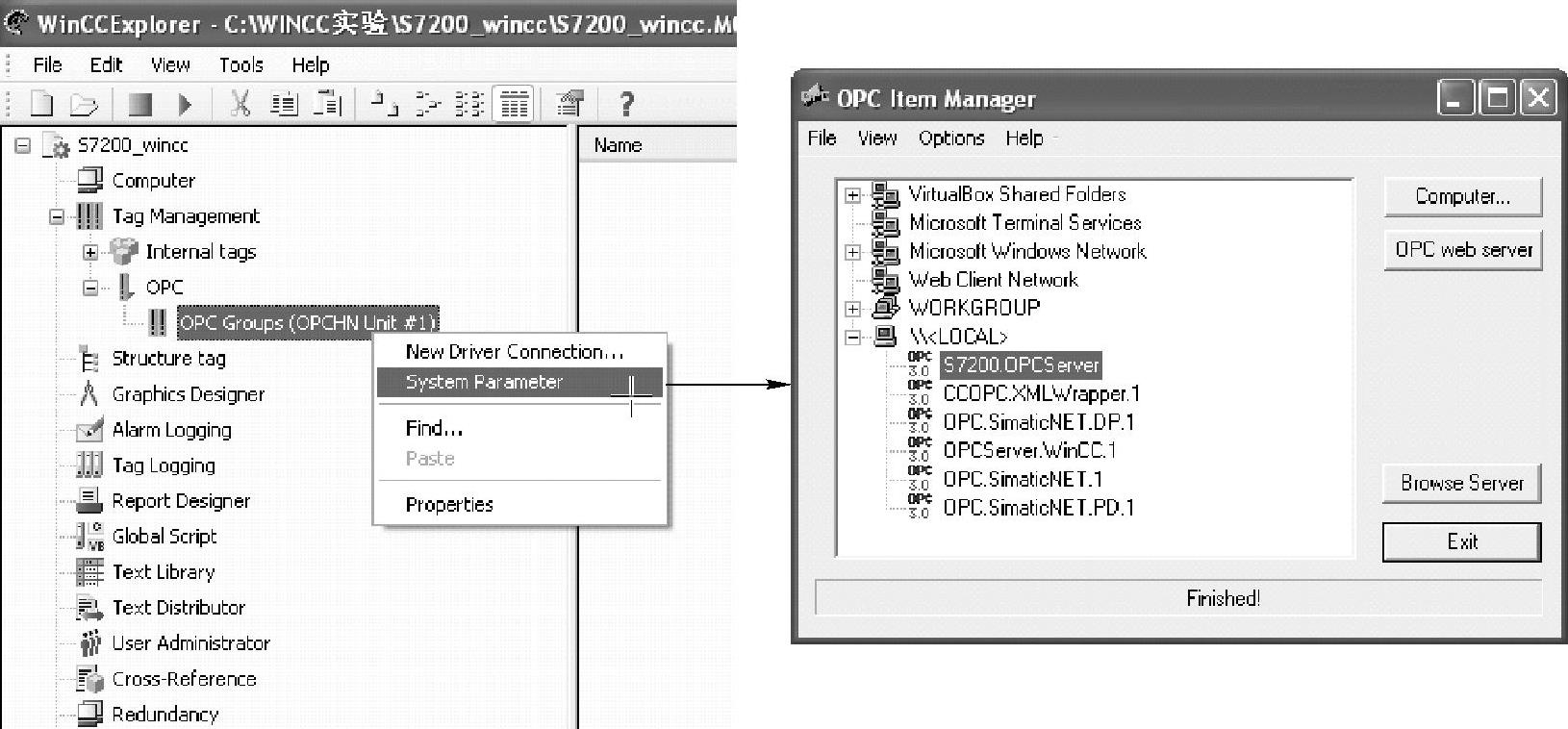
Task: Select the details view toolbar icon
Action: [514, 104]
